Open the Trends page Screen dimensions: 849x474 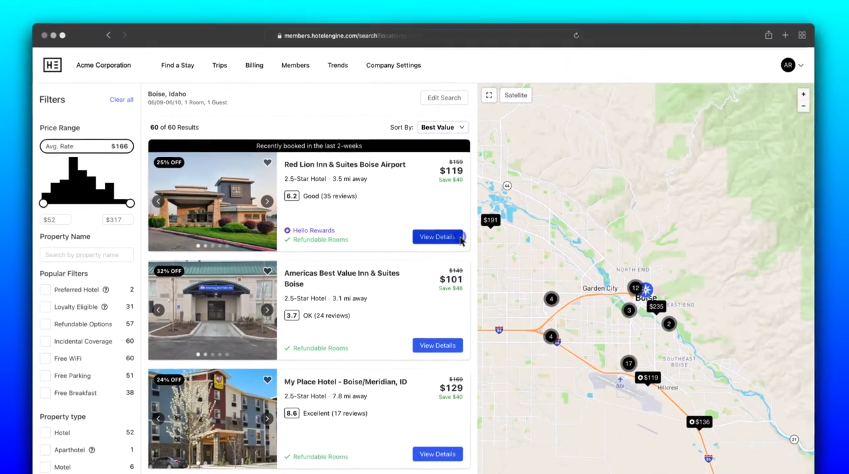[338, 65]
